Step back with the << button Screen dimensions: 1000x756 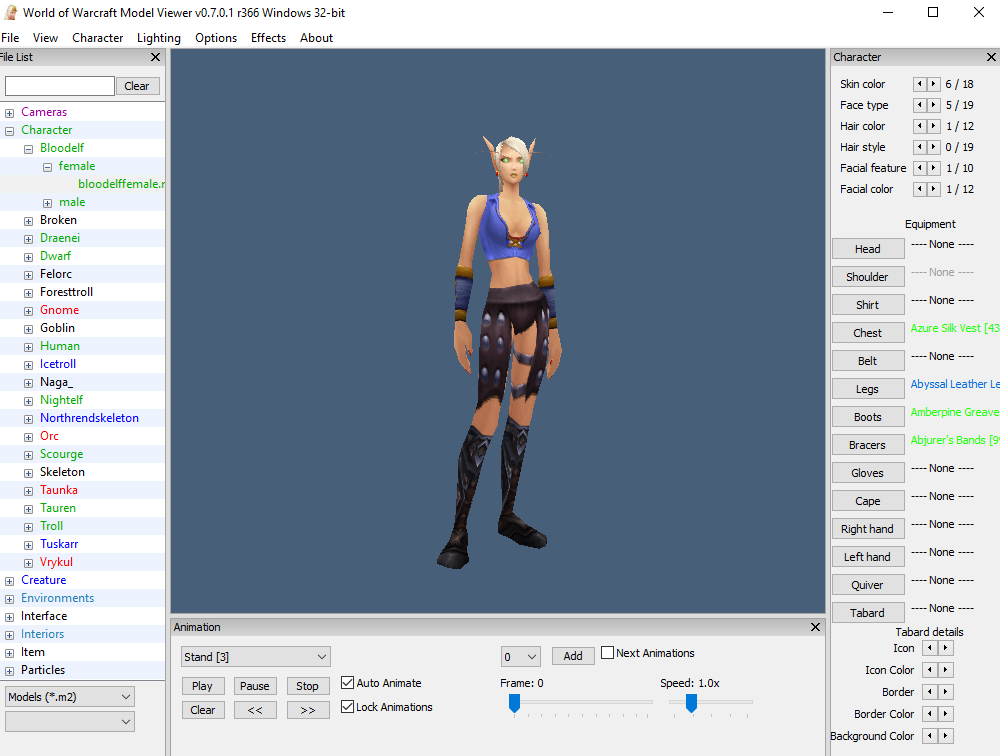click(255, 710)
